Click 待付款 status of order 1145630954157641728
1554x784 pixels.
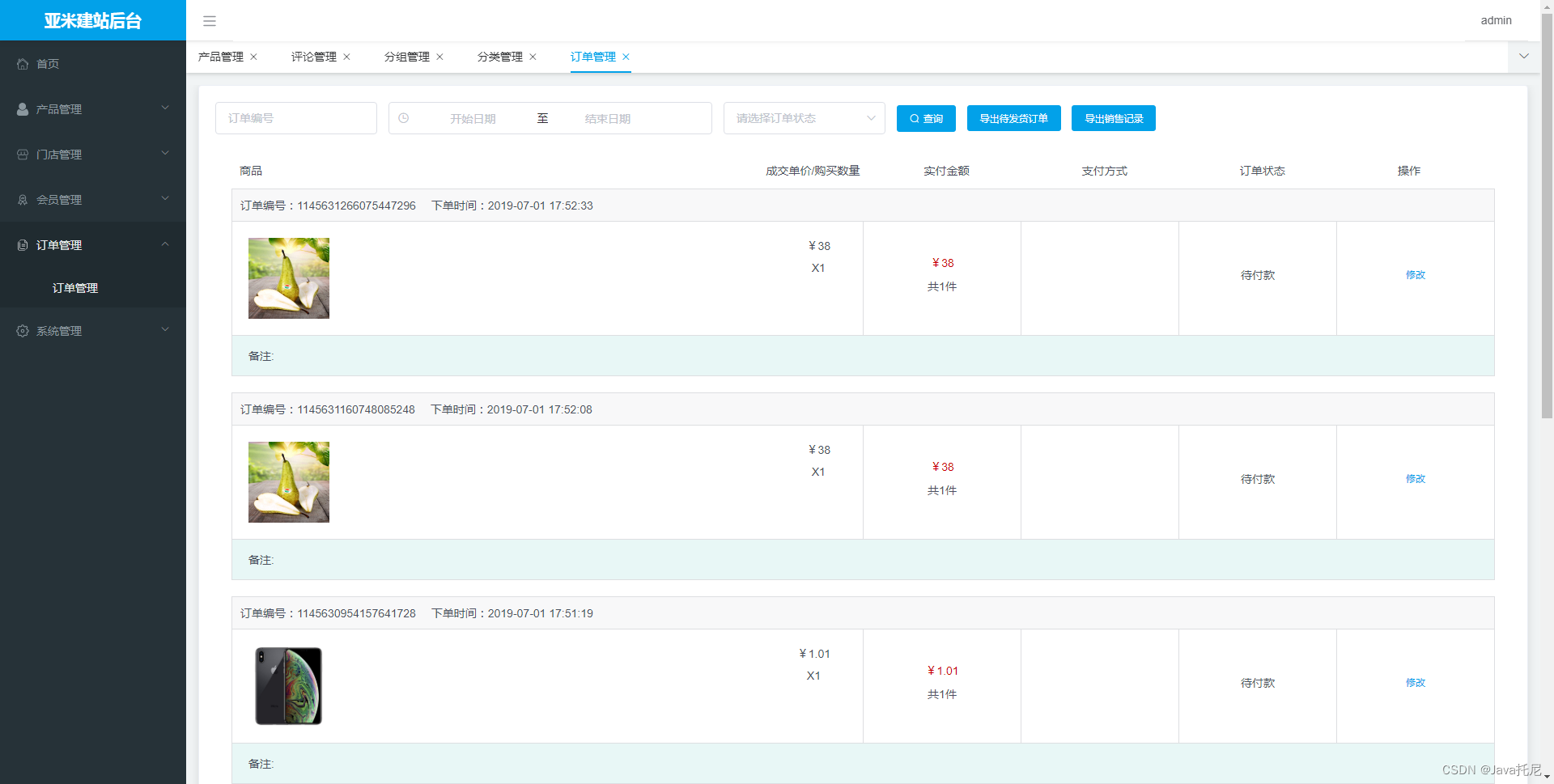[x=1258, y=683]
